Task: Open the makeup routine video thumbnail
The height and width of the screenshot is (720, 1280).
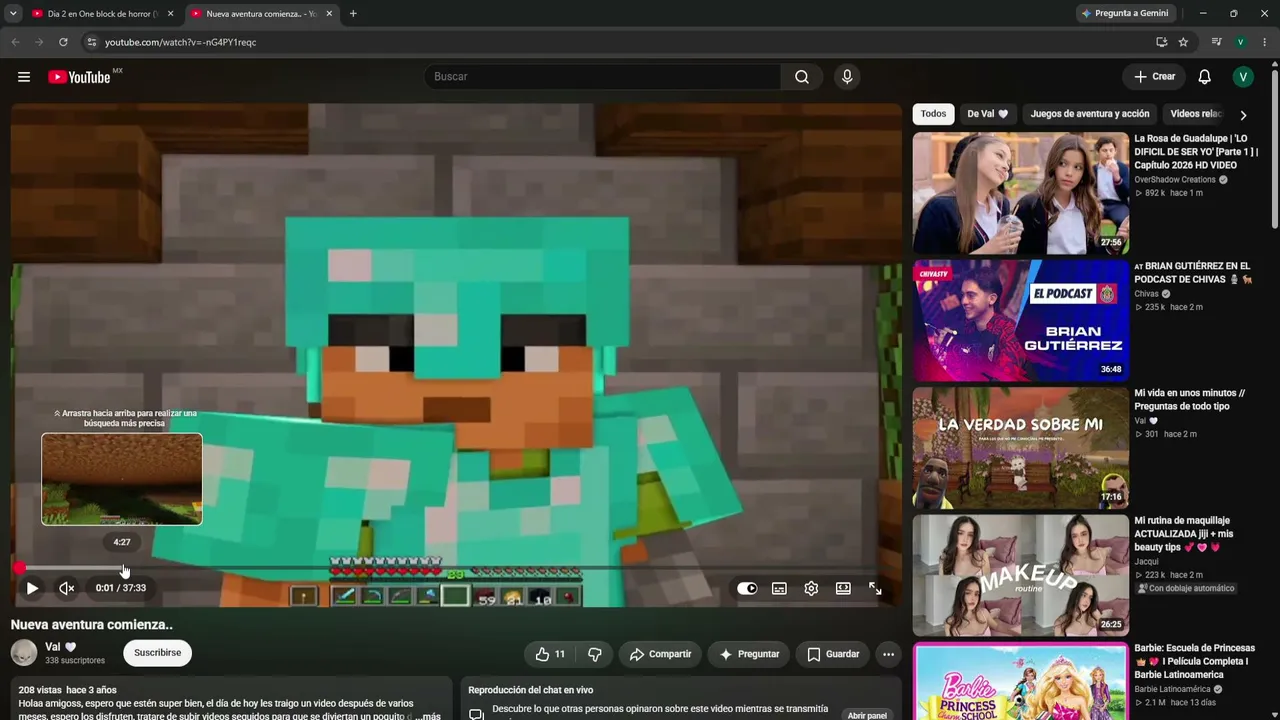Action: (x=1020, y=576)
